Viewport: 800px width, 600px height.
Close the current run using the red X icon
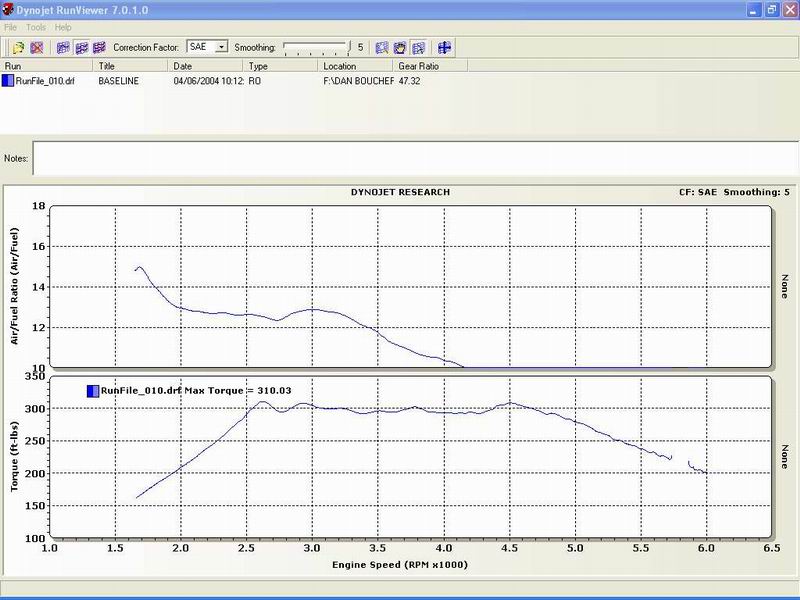coord(36,45)
